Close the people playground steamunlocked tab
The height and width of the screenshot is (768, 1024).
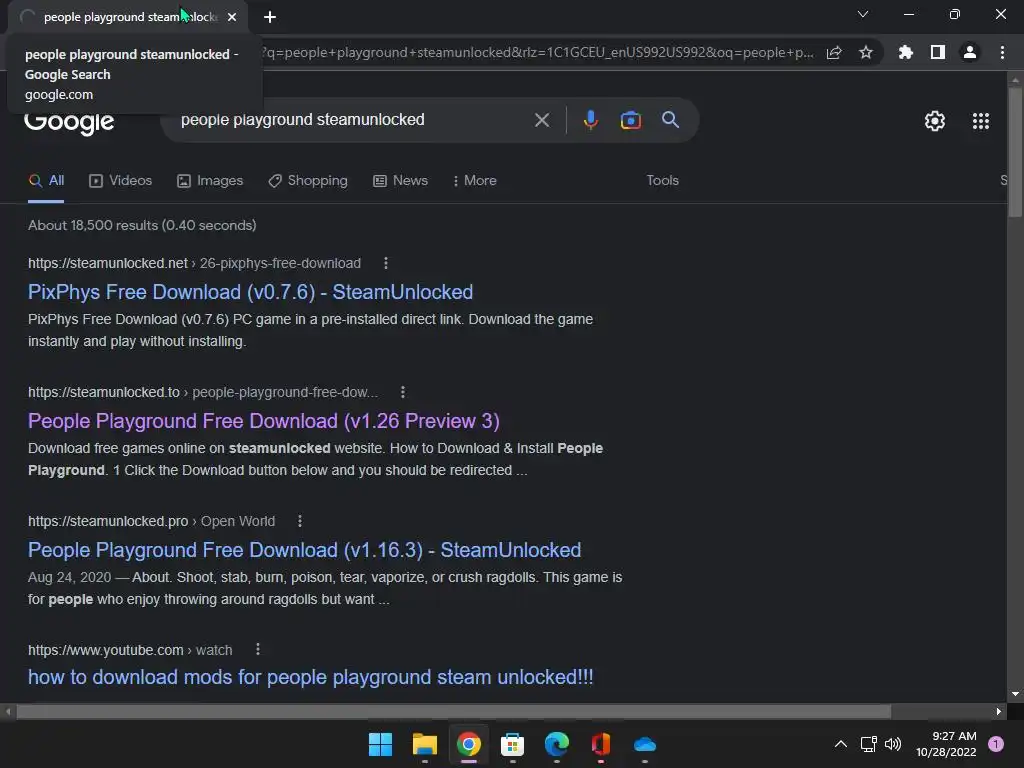pos(232,17)
